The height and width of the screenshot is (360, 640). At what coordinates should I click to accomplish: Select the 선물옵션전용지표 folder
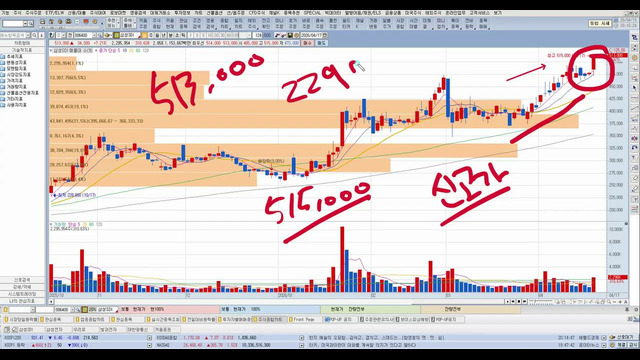click(x=19, y=93)
